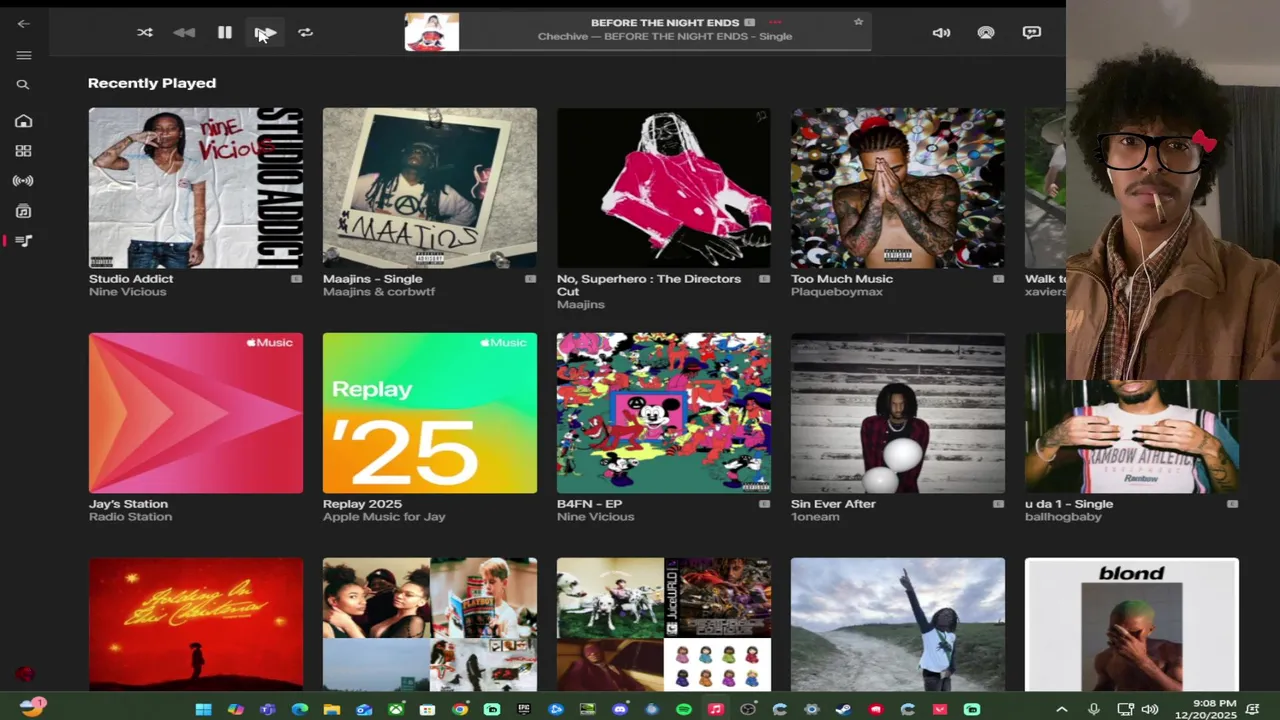Open Steam from the taskbar
Viewport: 1280px width, 720px height.
(x=844, y=709)
